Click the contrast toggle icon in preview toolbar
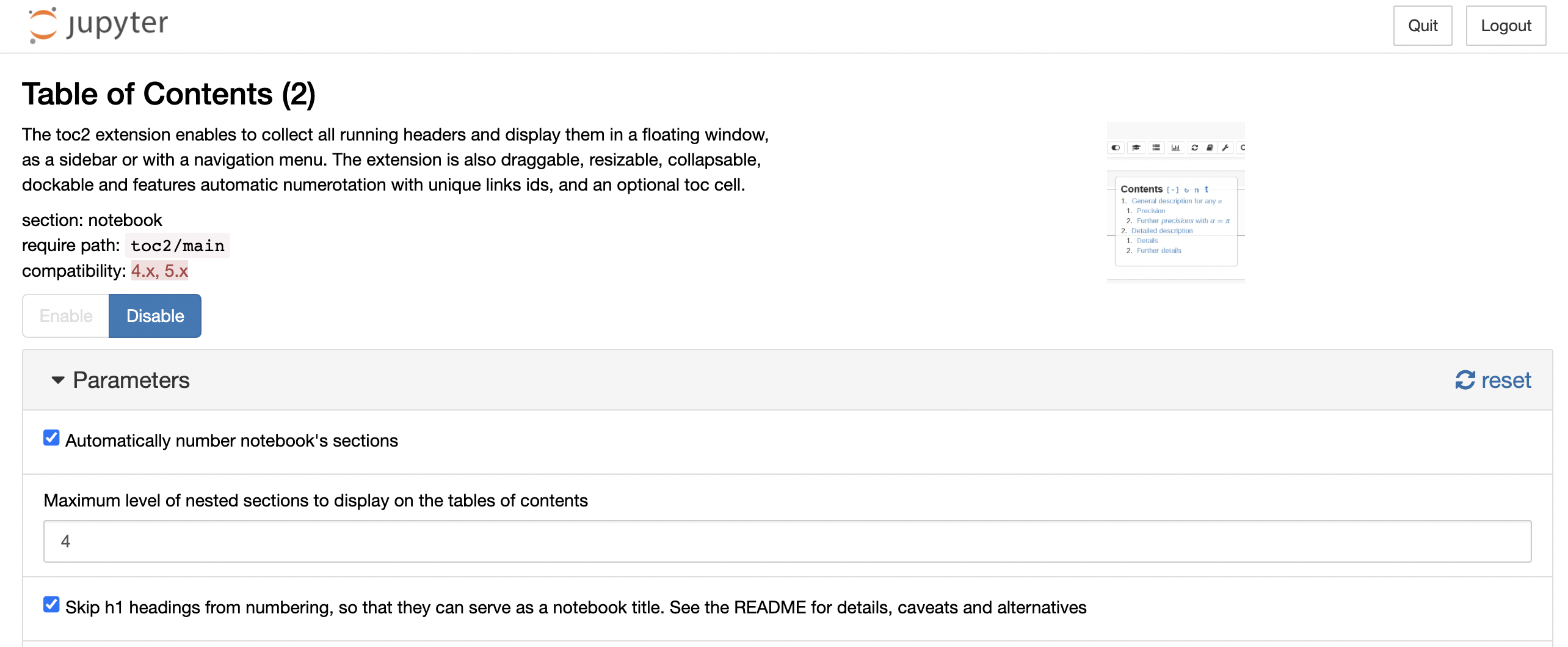This screenshot has height=647, width=1568. click(1116, 147)
